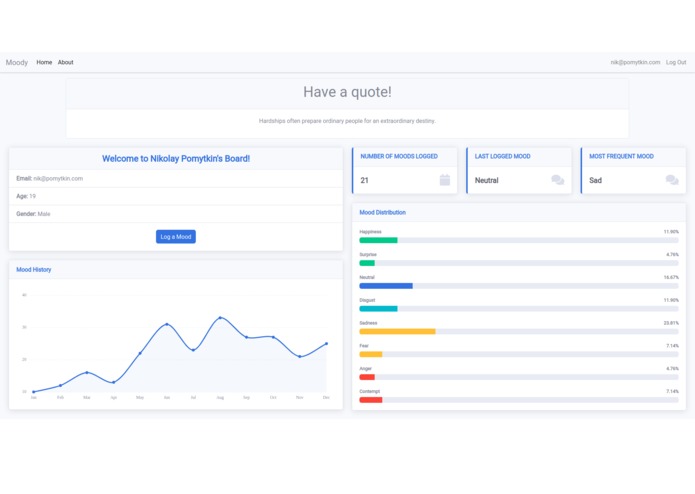
Task: Click the Nov data point on chart
Action: (300, 356)
